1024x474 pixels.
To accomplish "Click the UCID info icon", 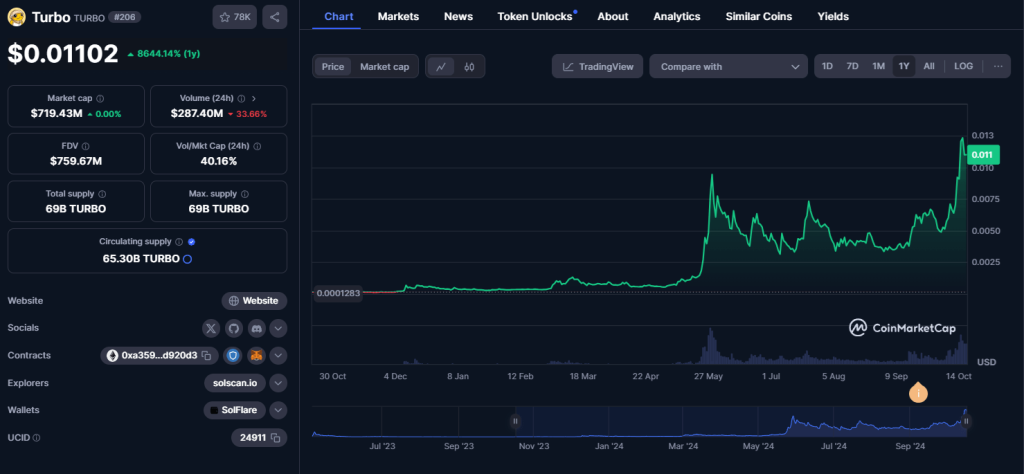I will [37, 437].
